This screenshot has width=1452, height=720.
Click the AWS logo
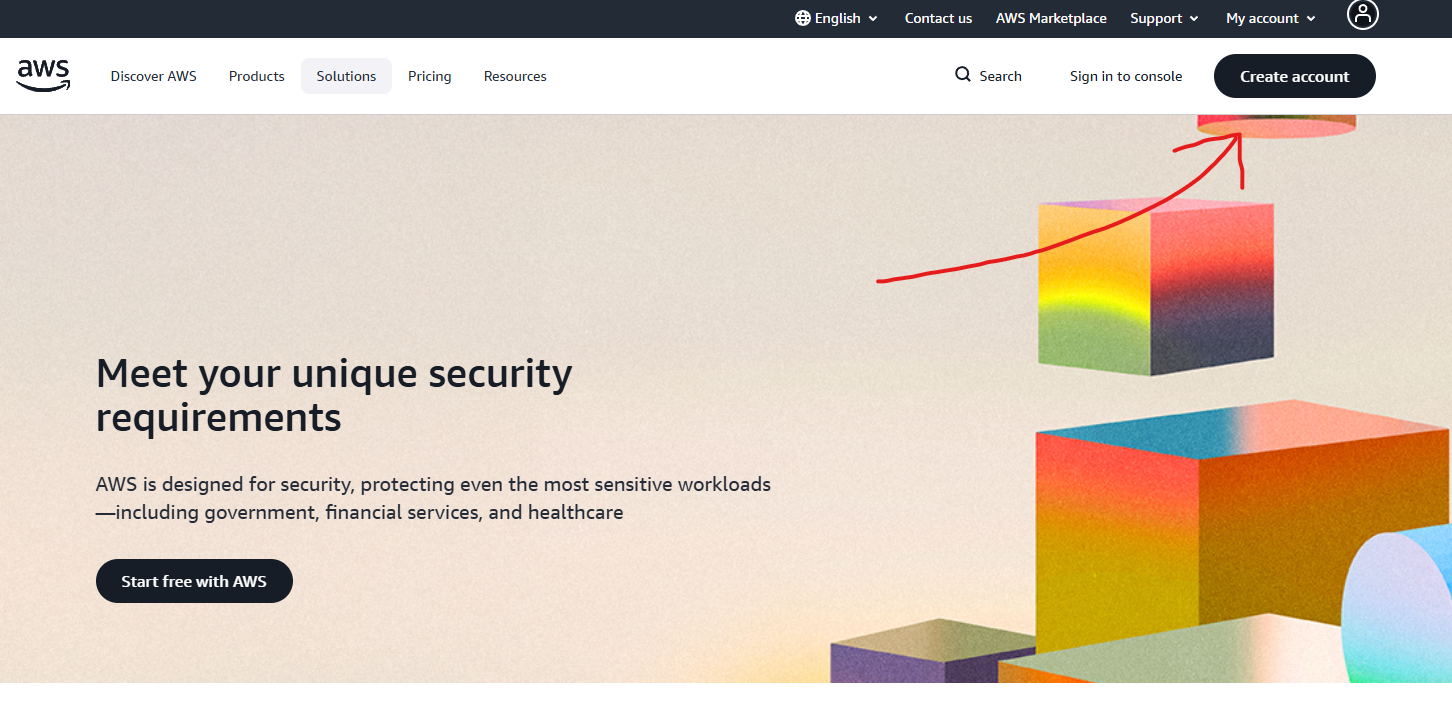tap(44, 76)
